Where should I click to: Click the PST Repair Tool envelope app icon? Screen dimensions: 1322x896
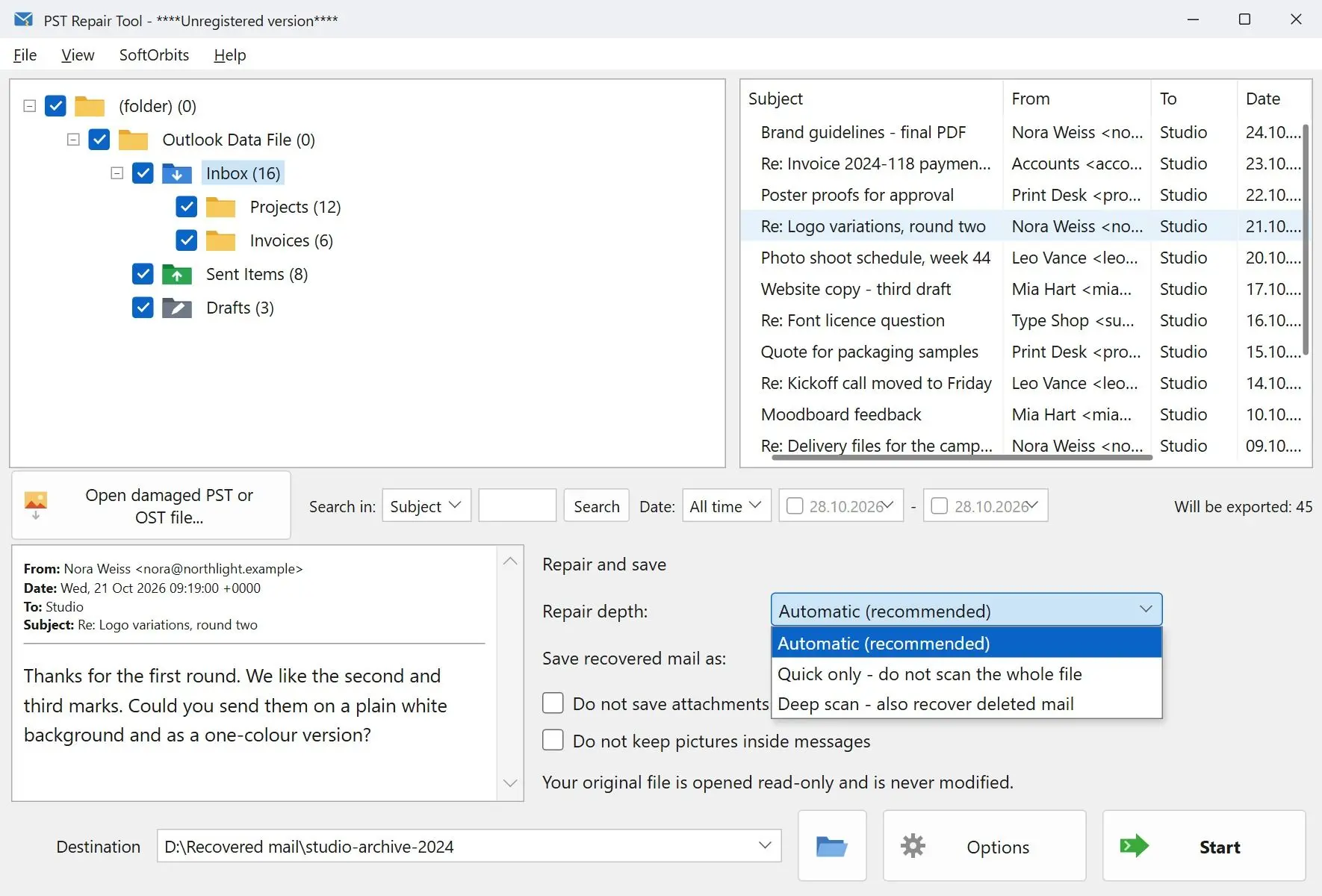(x=23, y=19)
